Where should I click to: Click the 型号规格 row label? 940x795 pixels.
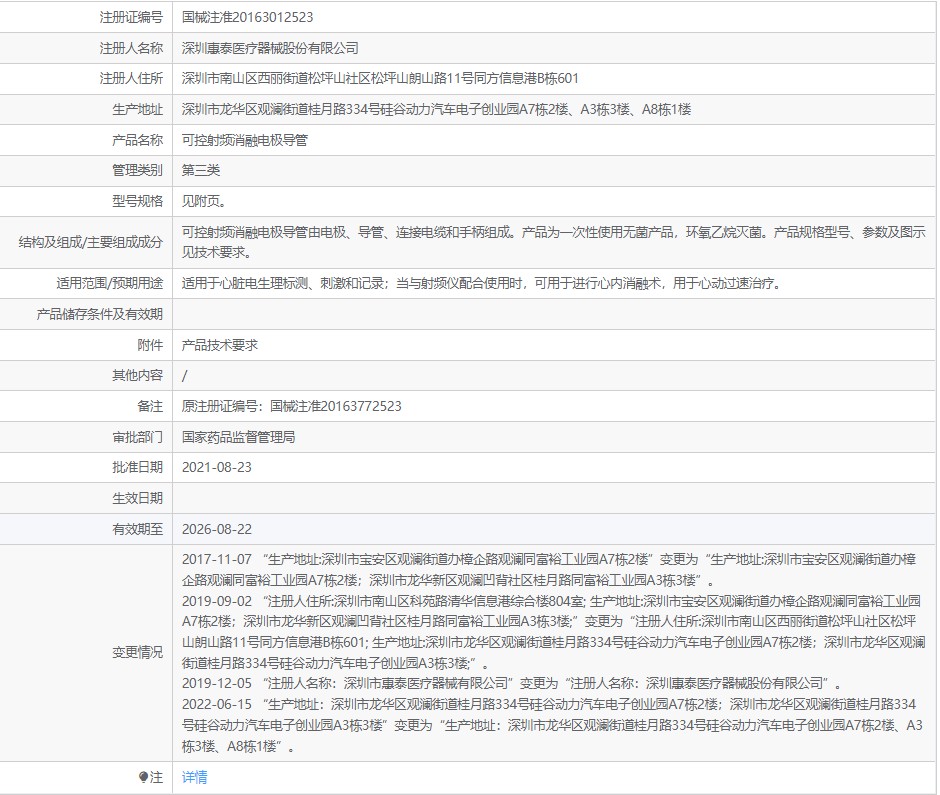(x=137, y=201)
